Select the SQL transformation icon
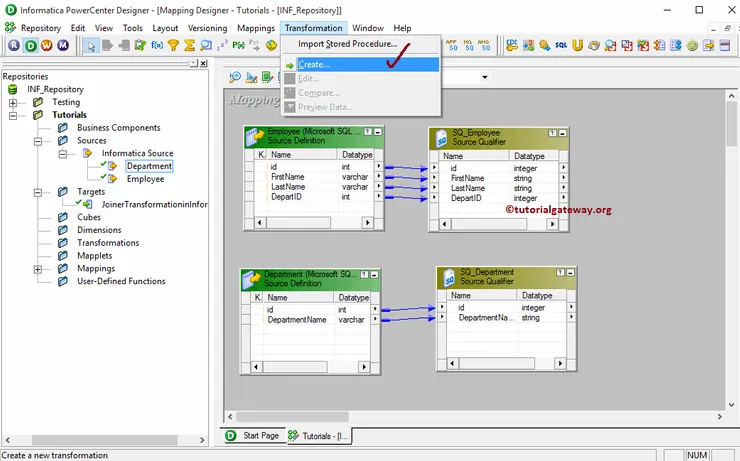Screen dimensions: 740x461 pos(561,45)
